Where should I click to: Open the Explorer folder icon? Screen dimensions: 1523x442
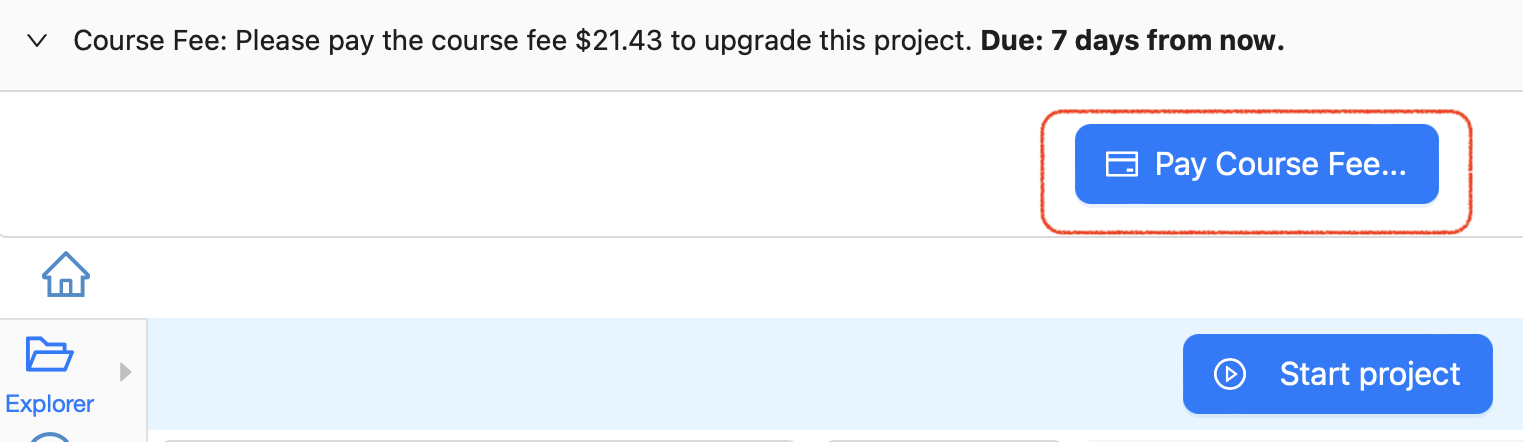coord(49,357)
